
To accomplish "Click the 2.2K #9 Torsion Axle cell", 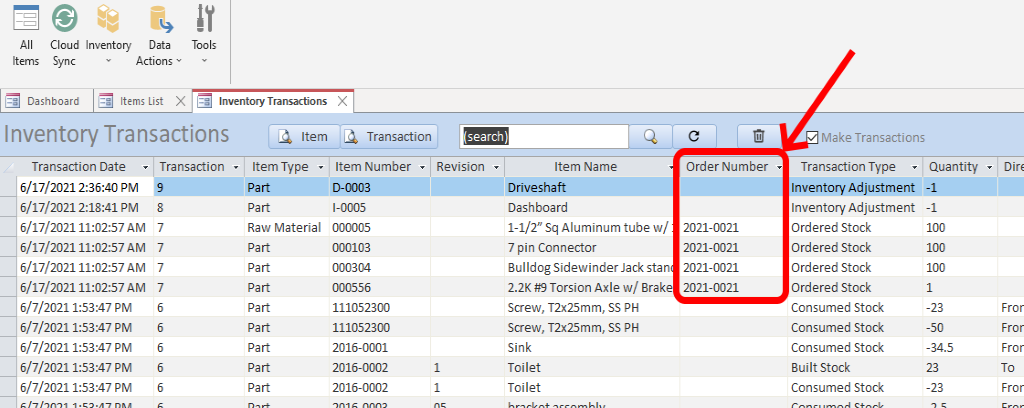I will [592, 287].
